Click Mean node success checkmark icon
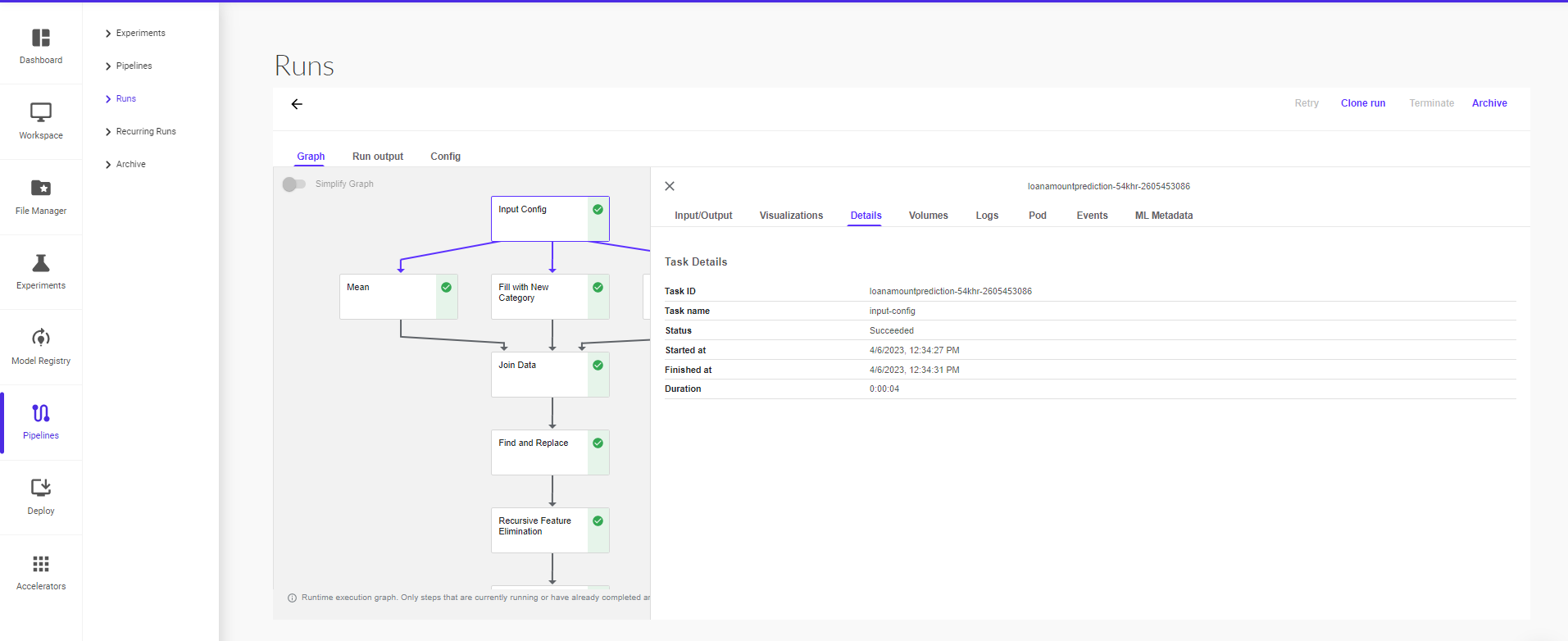The width and height of the screenshot is (1568, 641). pyautogui.click(x=447, y=287)
